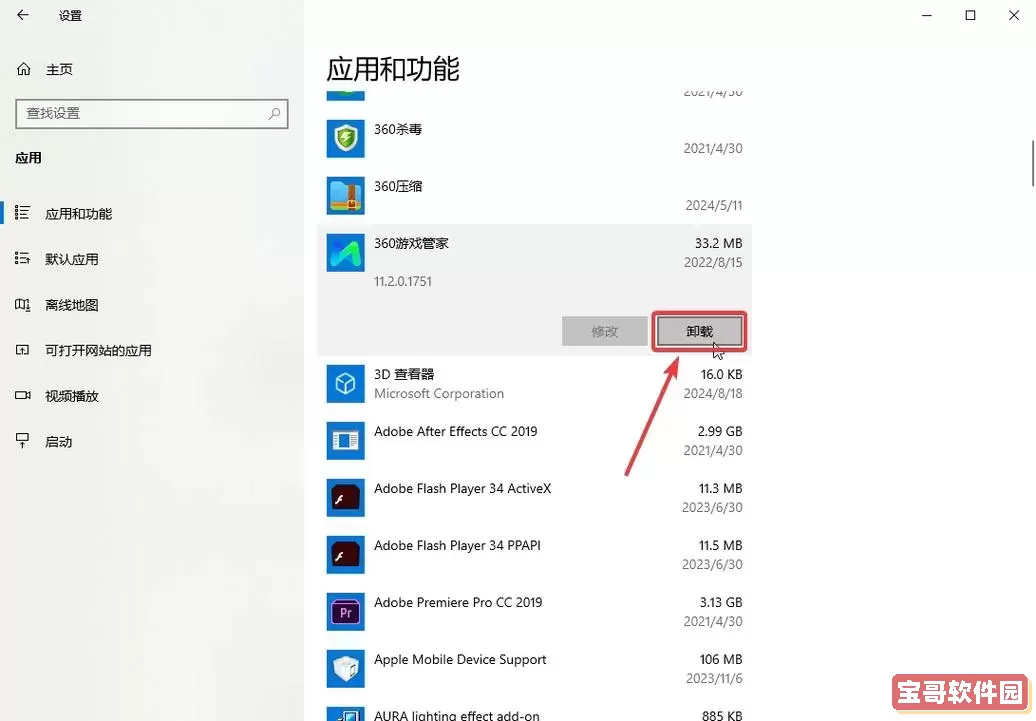Select the 360压缩 list entry name
Viewport: 1036px width, 721px height.
(x=398, y=186)
